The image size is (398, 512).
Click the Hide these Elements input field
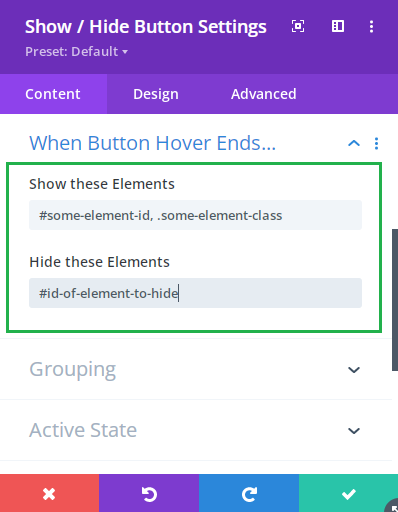pos(195,293)
